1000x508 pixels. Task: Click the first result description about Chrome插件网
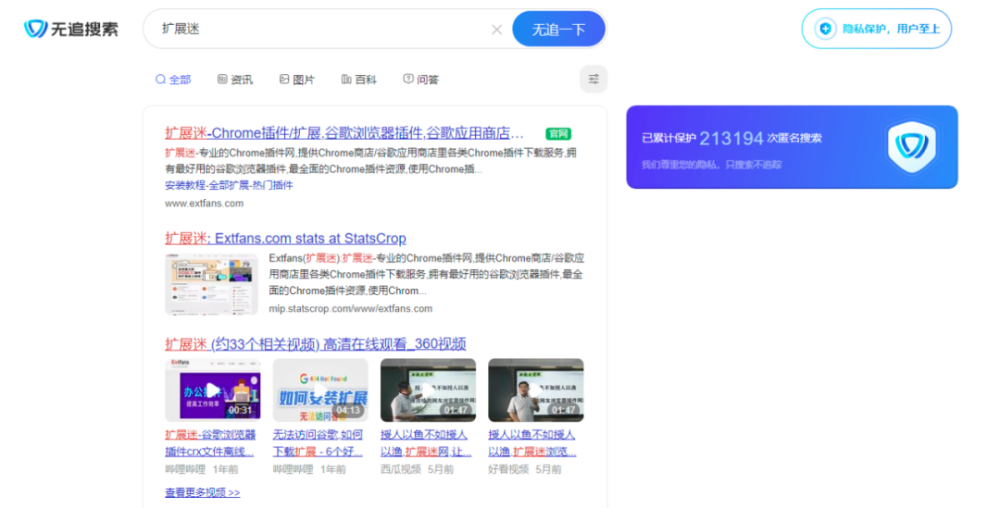click(x=371, y=161)
